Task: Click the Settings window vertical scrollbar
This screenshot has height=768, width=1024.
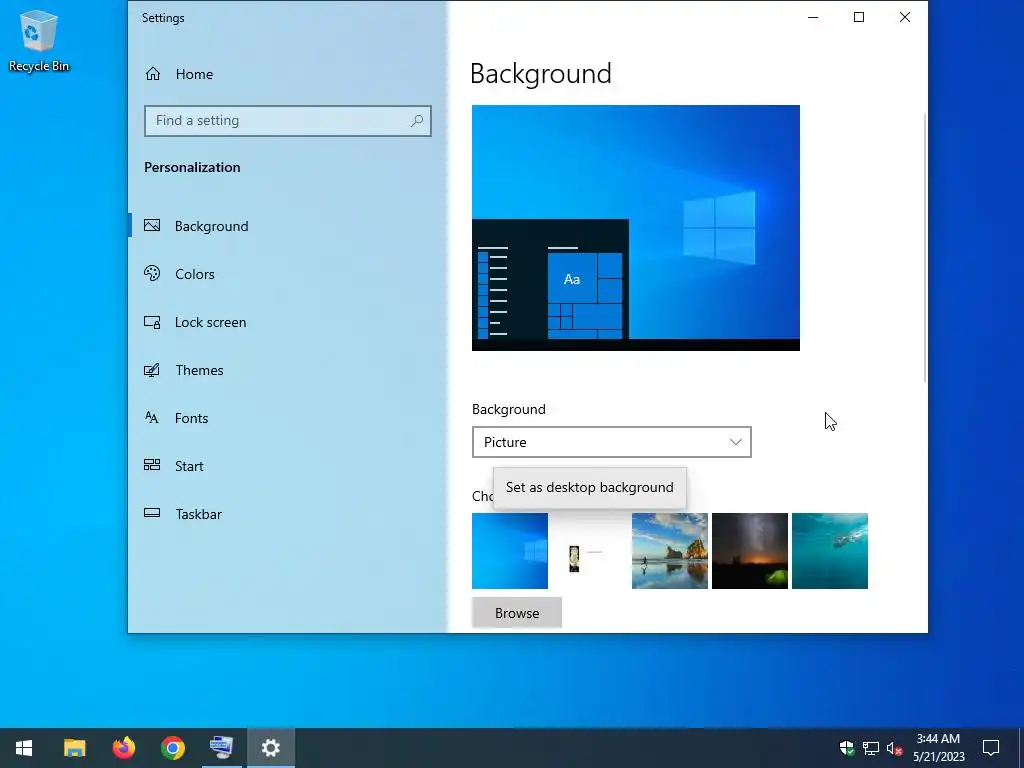Action: pos(925,248)
